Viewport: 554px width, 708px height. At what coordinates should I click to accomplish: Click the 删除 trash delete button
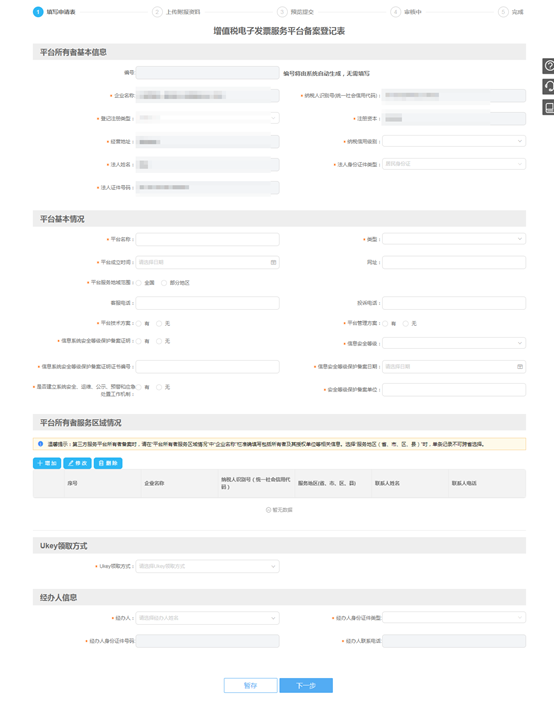pos(108,463)
